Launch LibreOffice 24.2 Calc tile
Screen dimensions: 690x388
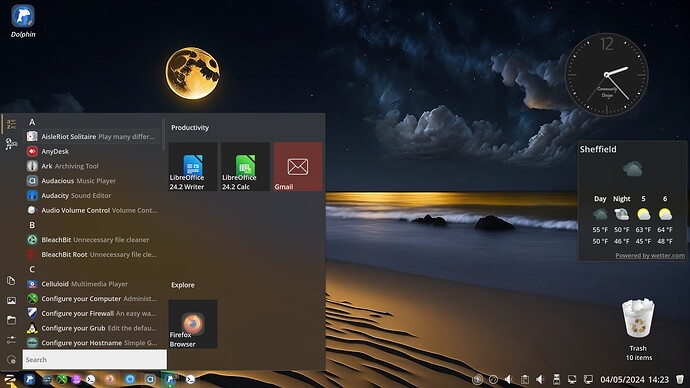click(245, 167)
